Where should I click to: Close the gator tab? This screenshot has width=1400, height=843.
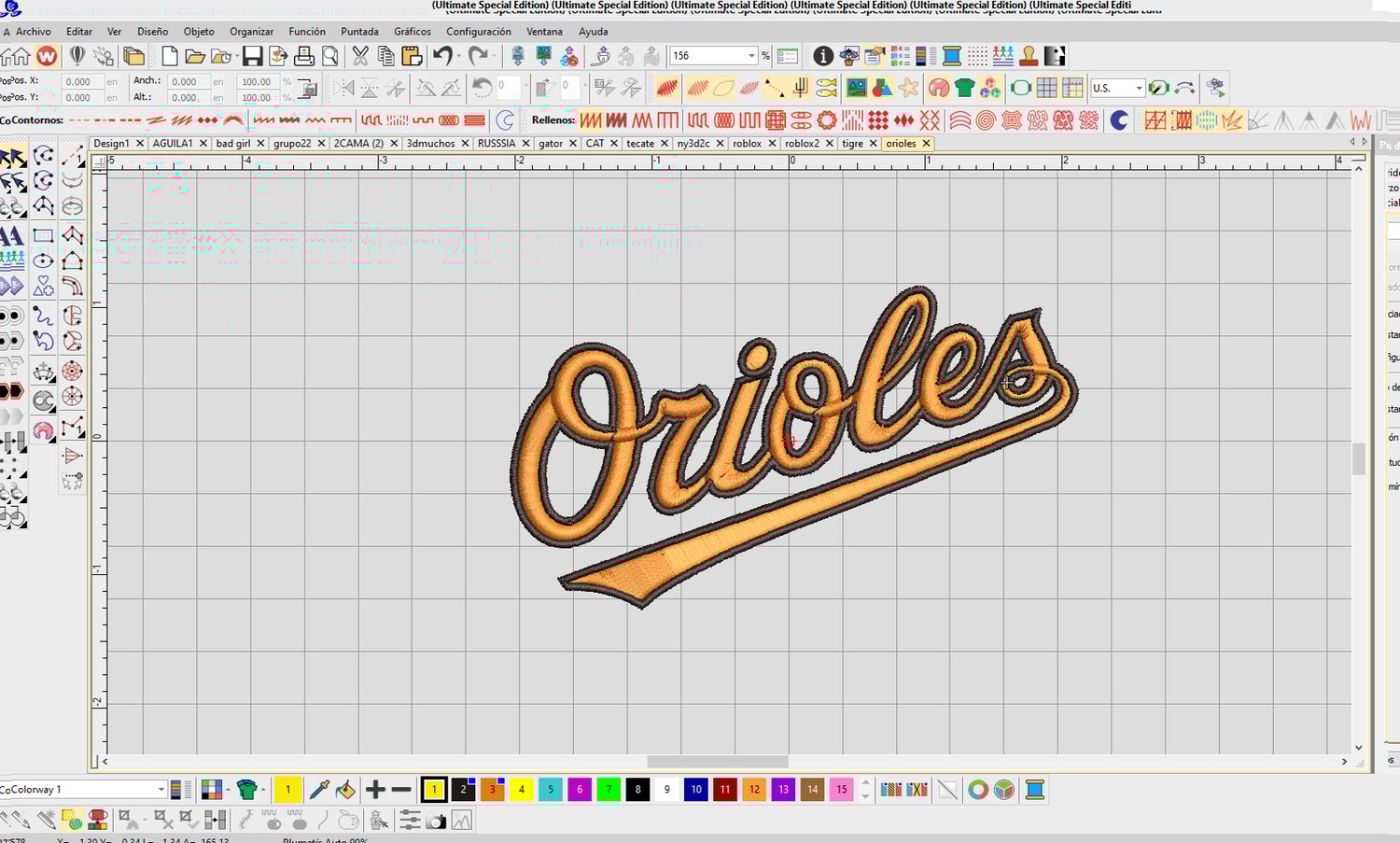[572, 144]
